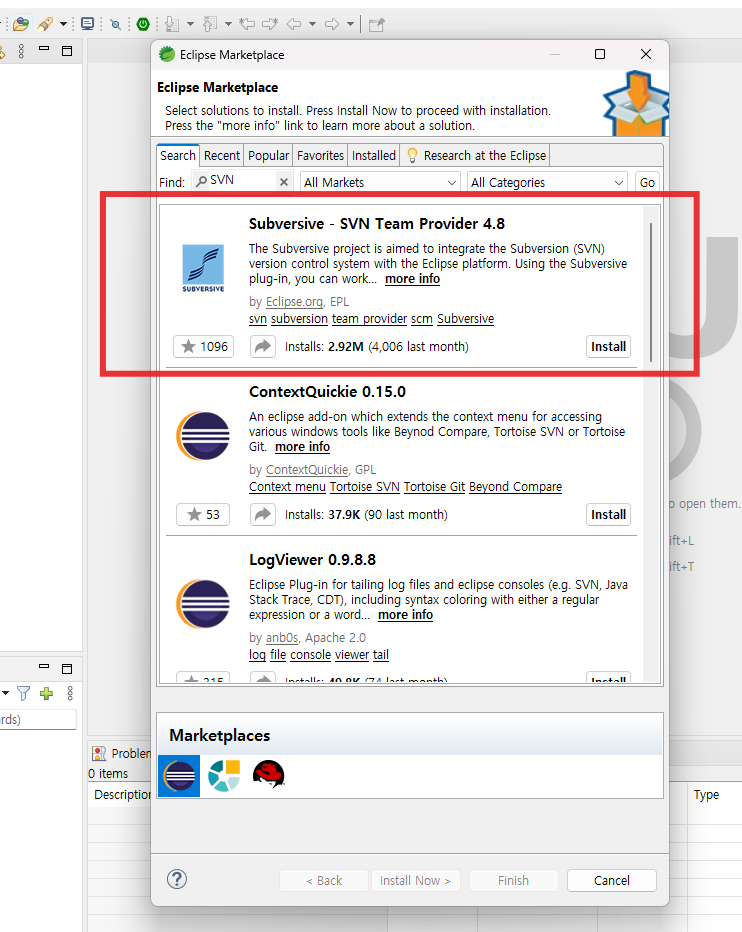Click the Subversive logo thumbnail
This screenshot has width=742, height=932.
203,268
